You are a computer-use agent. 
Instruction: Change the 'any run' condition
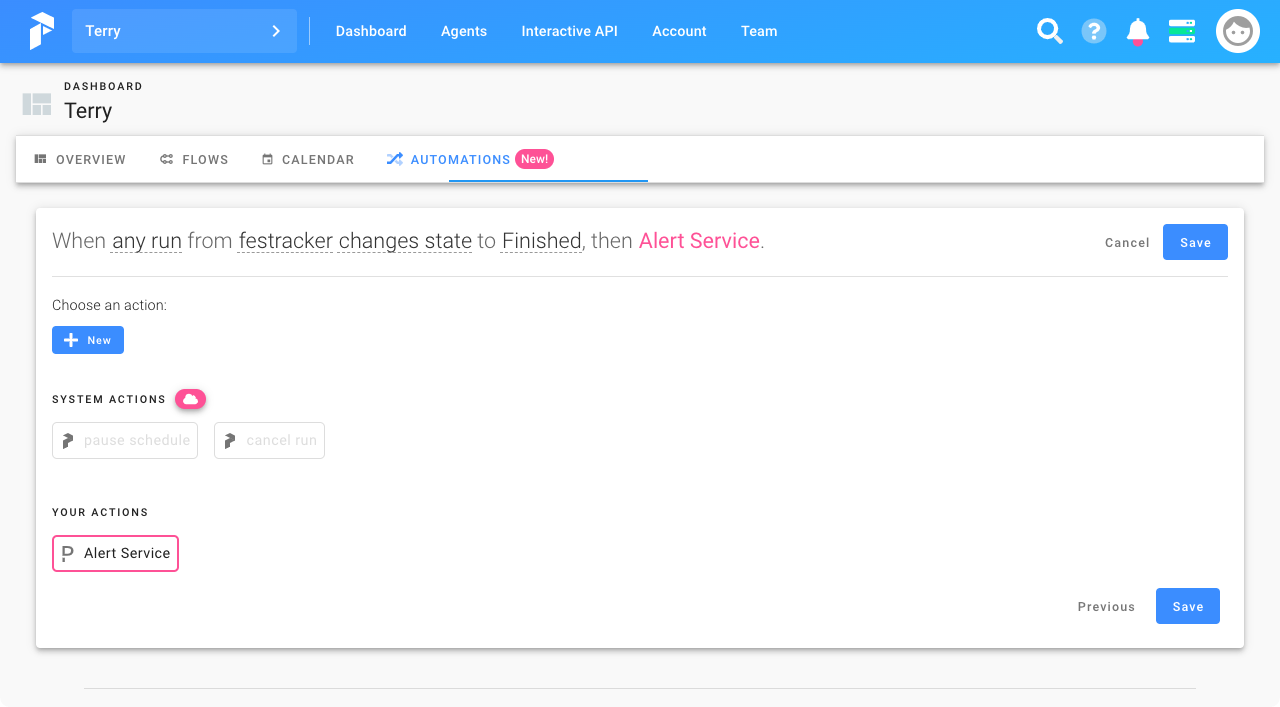147,241
